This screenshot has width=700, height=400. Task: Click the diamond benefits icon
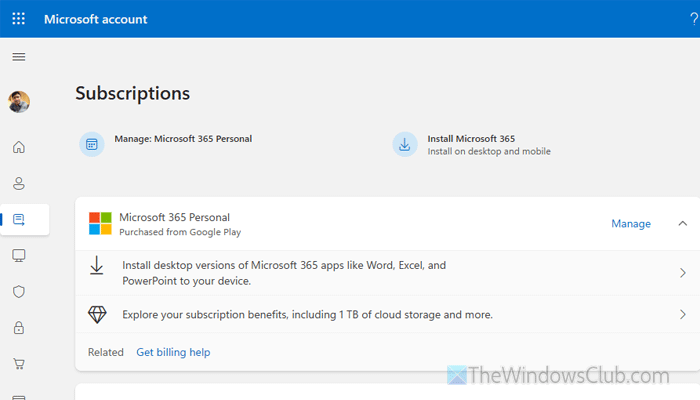[97, 315]
